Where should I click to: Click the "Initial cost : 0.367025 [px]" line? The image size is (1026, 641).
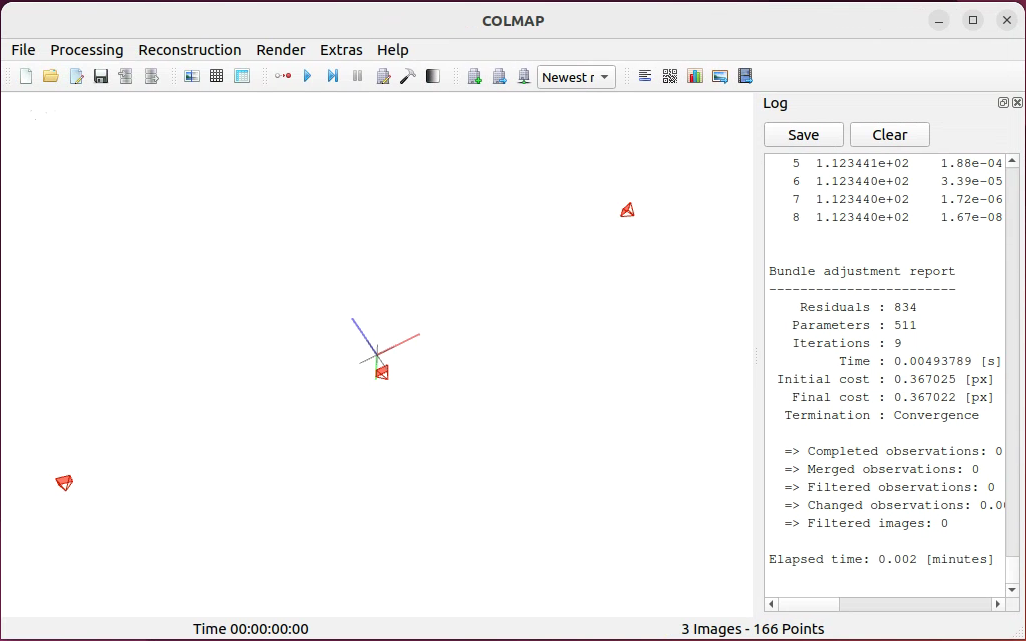885,379
